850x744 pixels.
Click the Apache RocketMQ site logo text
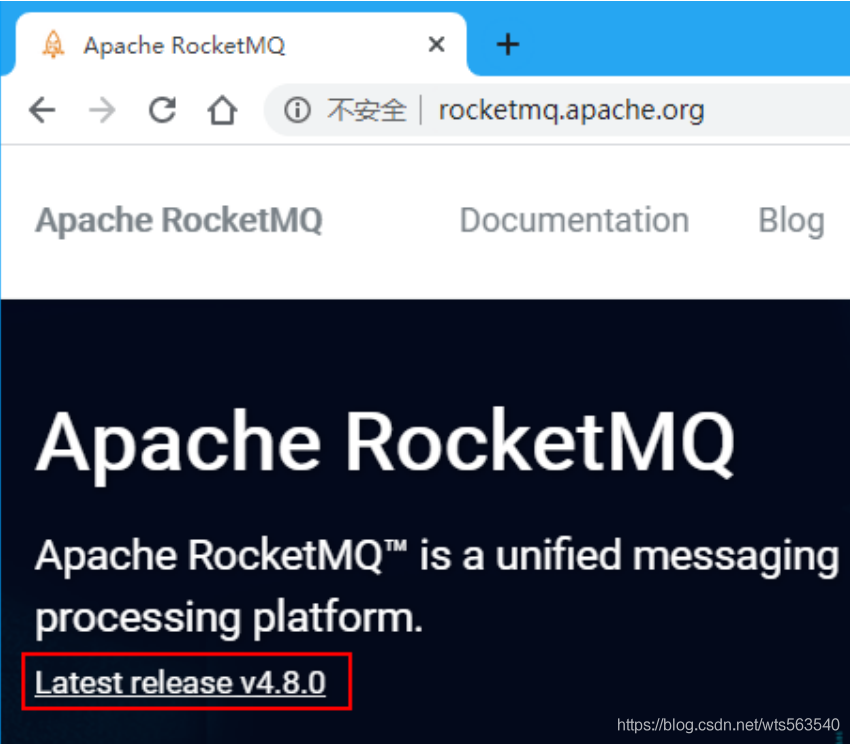point(179,221)
